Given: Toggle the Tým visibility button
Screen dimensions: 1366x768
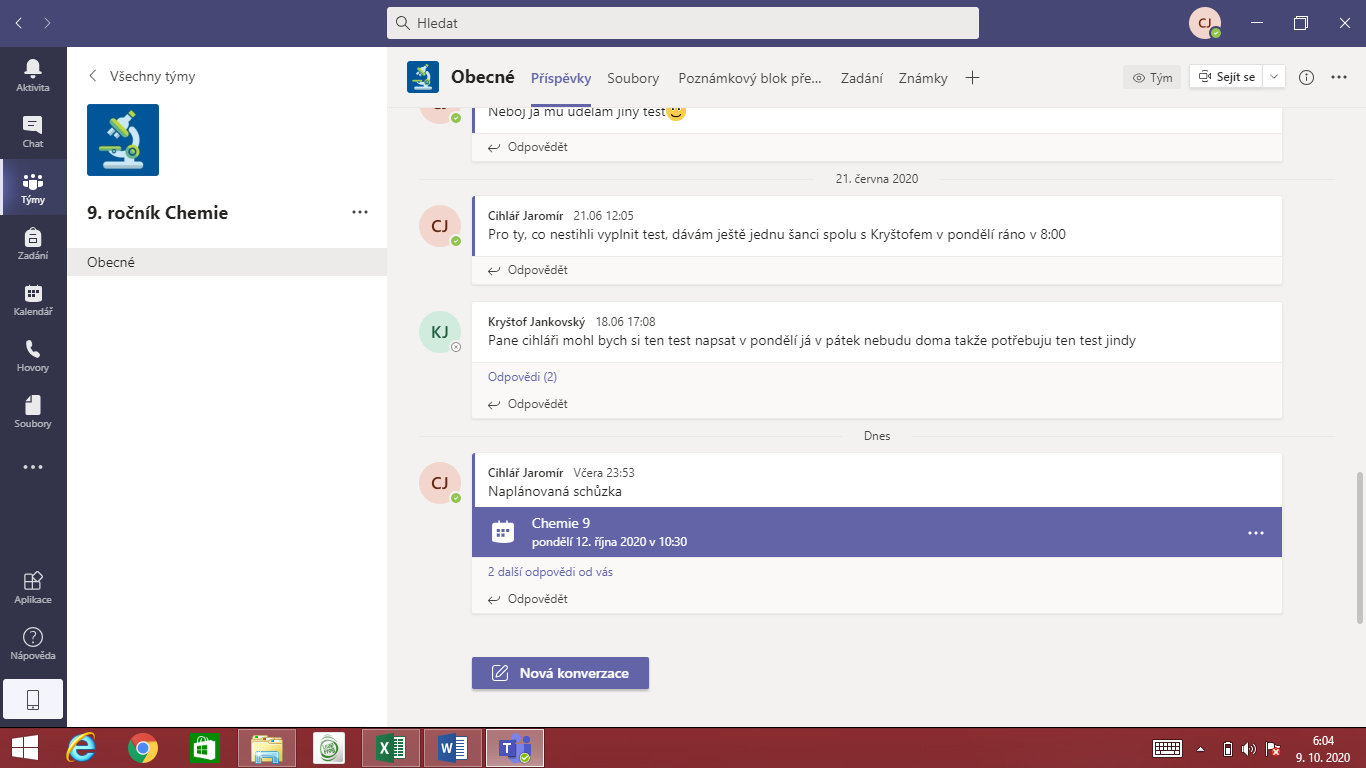Looking at the screenshot, I should click(1152, 77).
